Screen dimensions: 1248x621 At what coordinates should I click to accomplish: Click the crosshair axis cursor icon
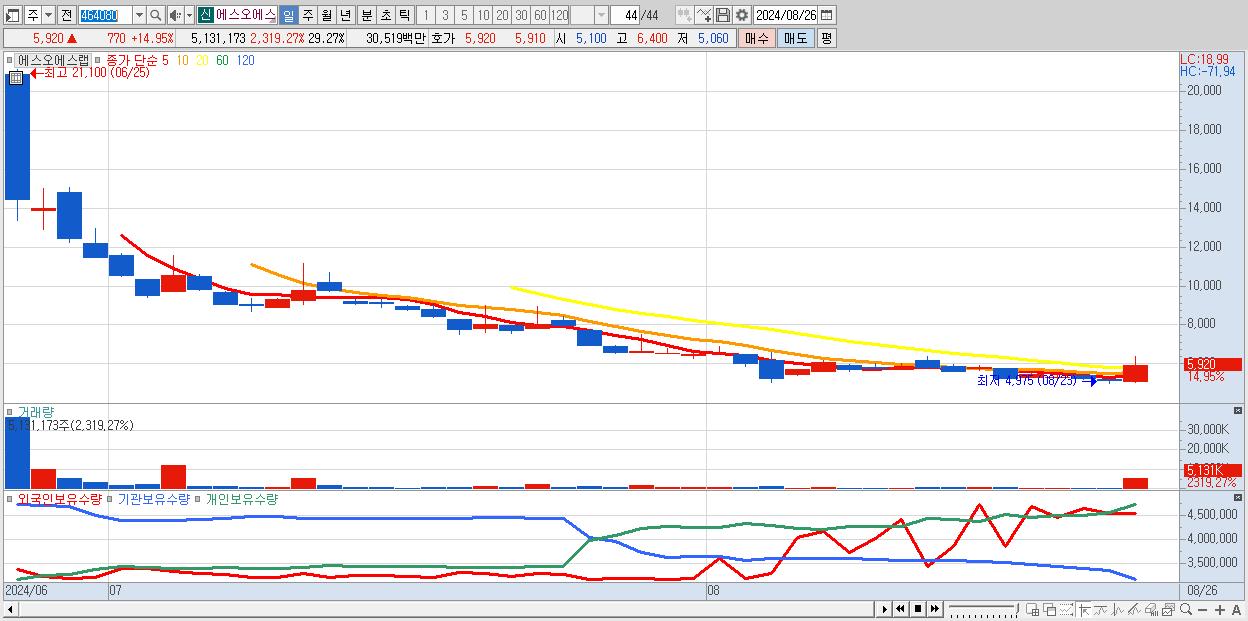[x=1084, y=609]
